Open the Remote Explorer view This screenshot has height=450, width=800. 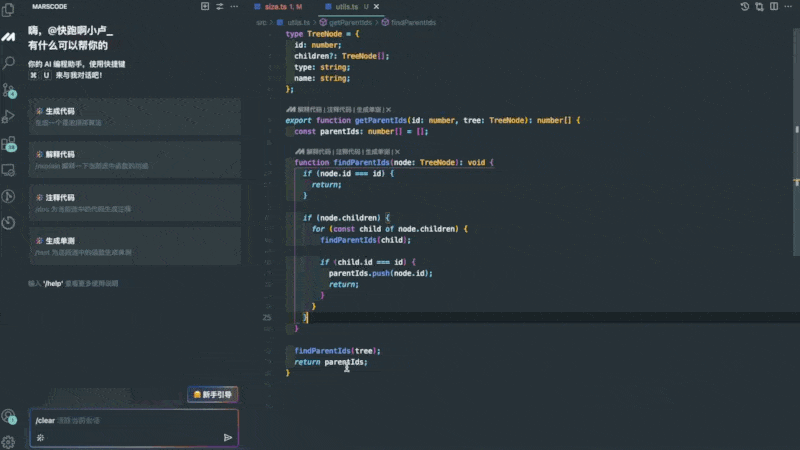[8, 170]
